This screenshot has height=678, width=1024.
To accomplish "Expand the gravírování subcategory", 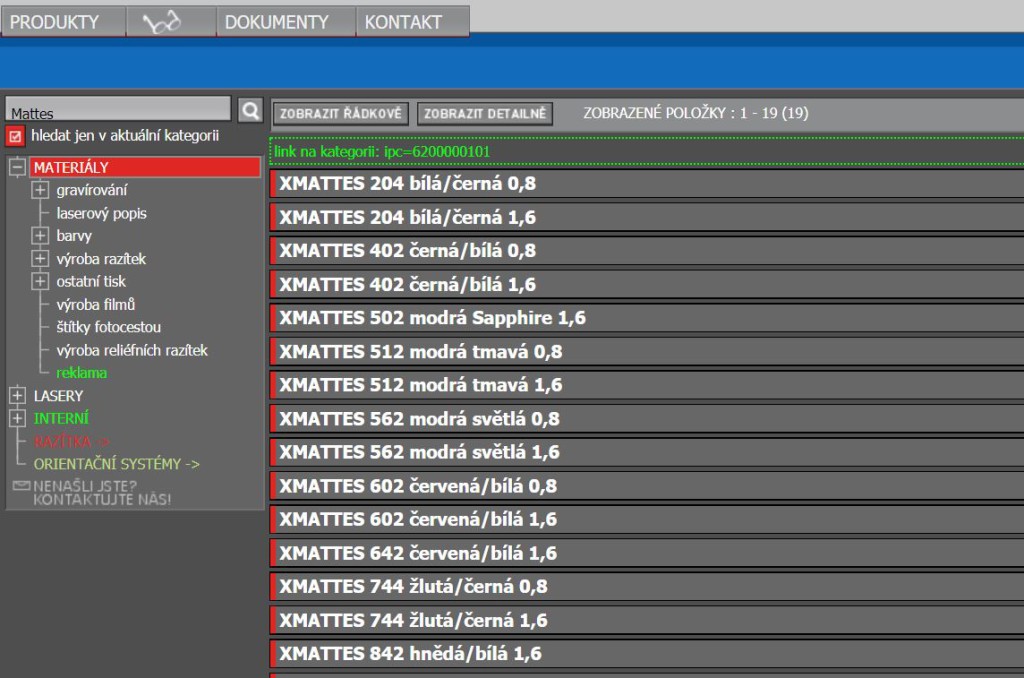I will [x=40, y=190].
